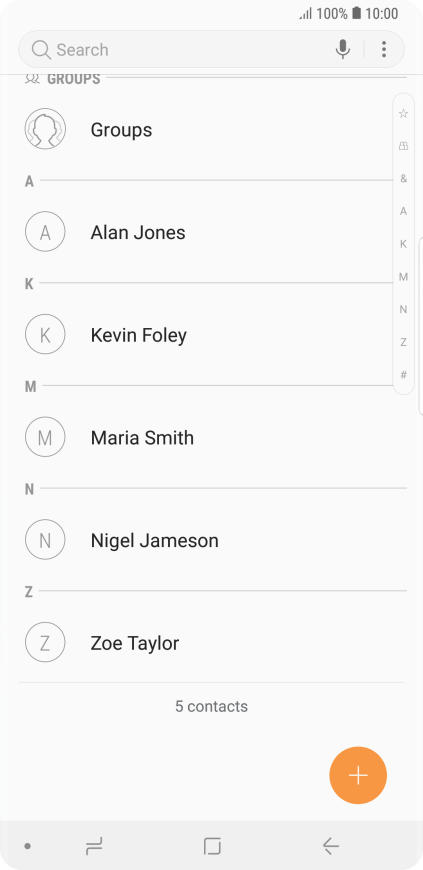The image size is (423, 870).
Task: Jump to letter Z in index bar
Action: pyautogui.click(x=404, y=342)
